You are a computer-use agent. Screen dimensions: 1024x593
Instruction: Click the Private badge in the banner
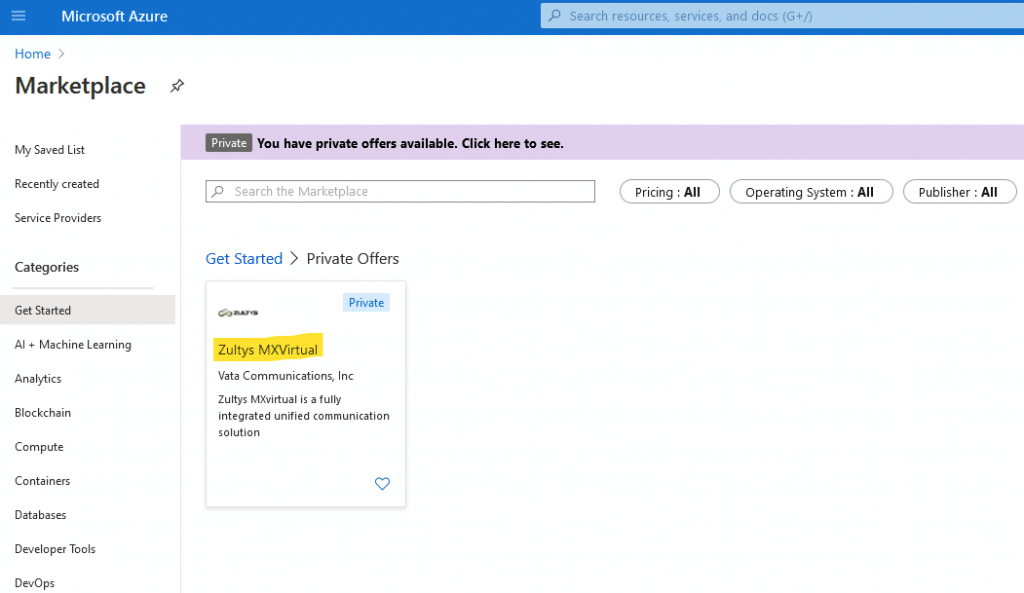[229, 143]
